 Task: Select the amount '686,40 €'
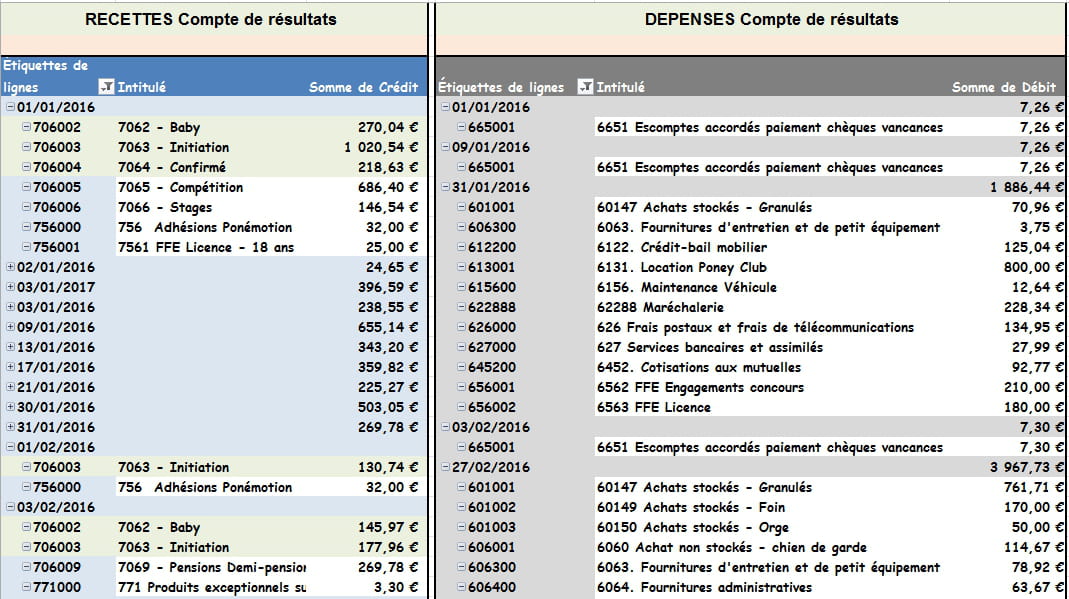click(x=388, y=187)
